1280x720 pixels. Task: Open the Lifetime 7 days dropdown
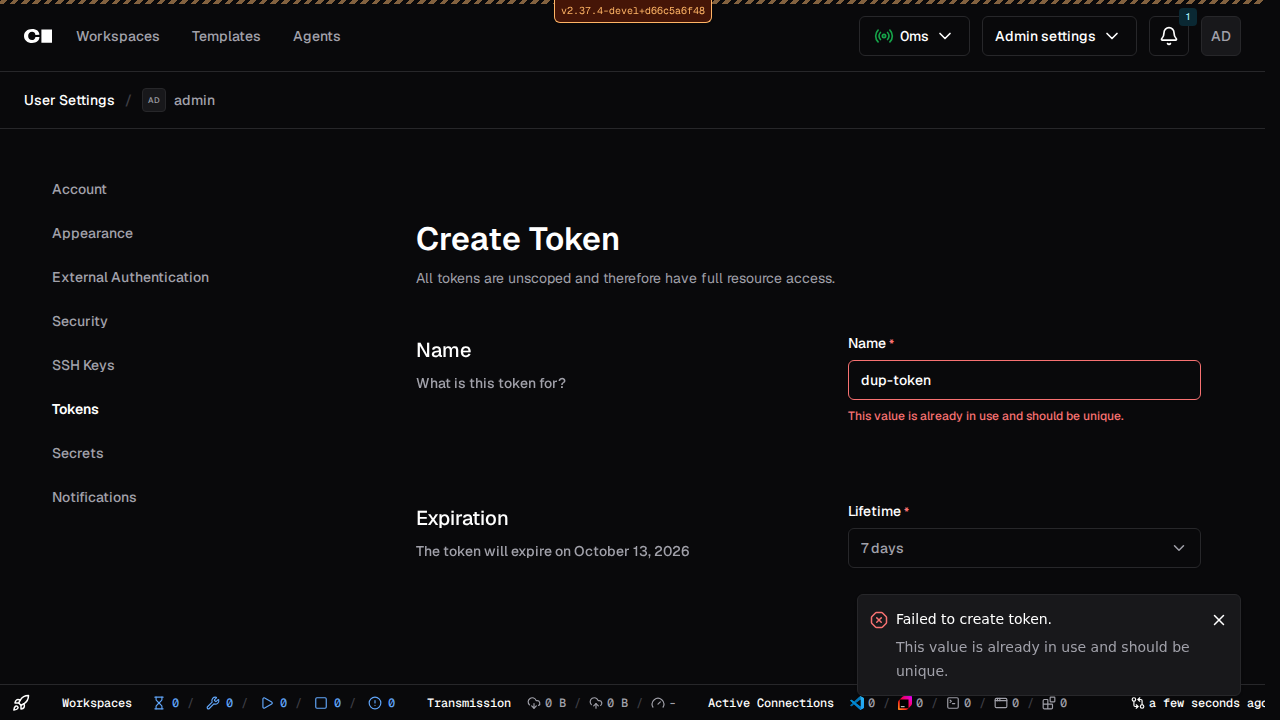[1024, 548]
